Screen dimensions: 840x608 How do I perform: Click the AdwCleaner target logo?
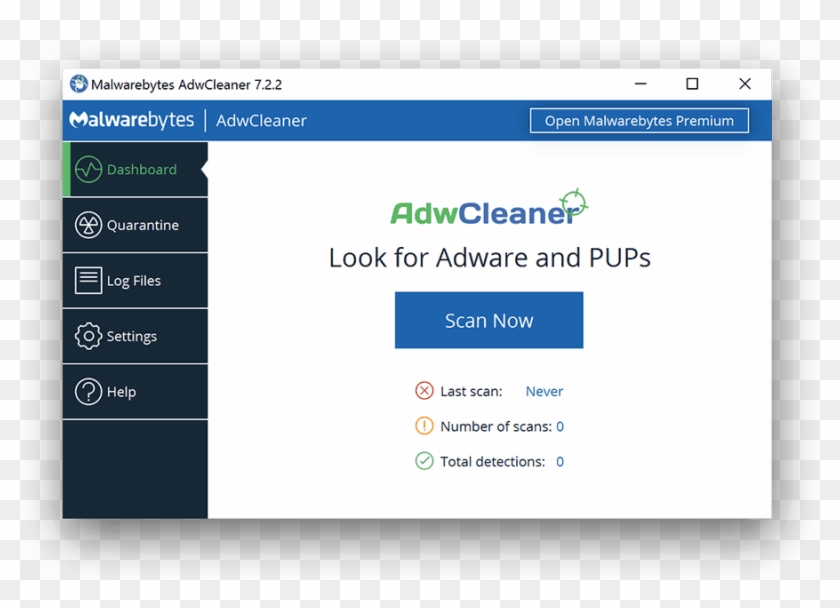click(x=575, y=201)
